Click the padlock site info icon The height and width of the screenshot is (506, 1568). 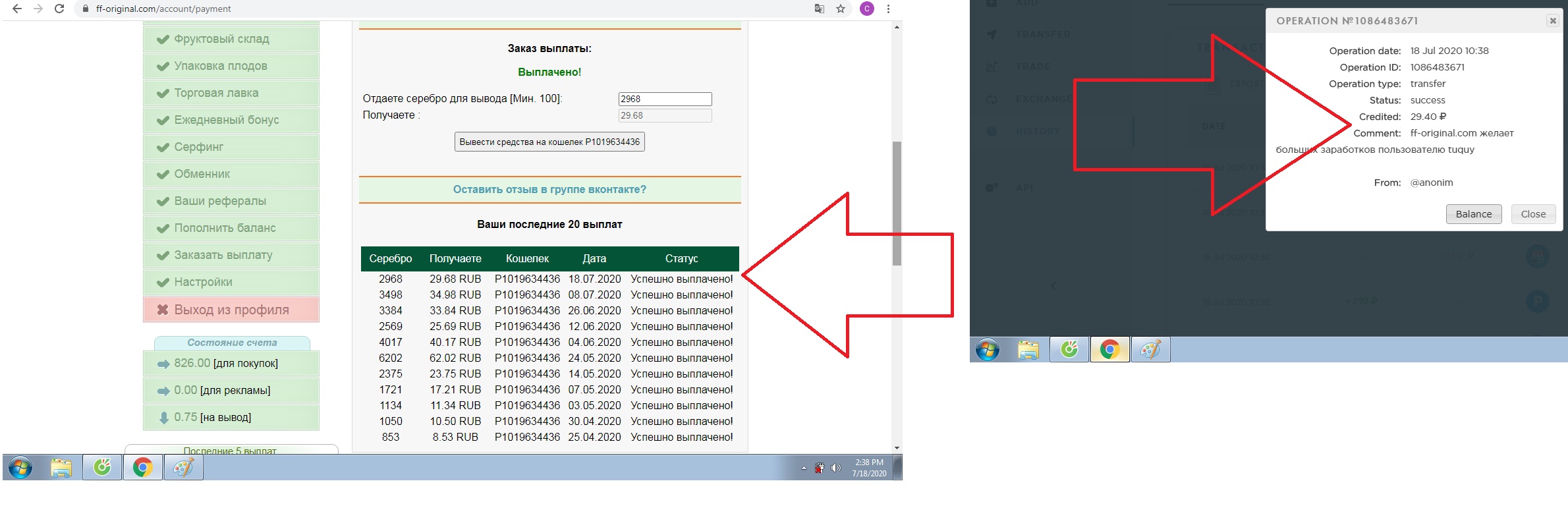tap(85, 9)
